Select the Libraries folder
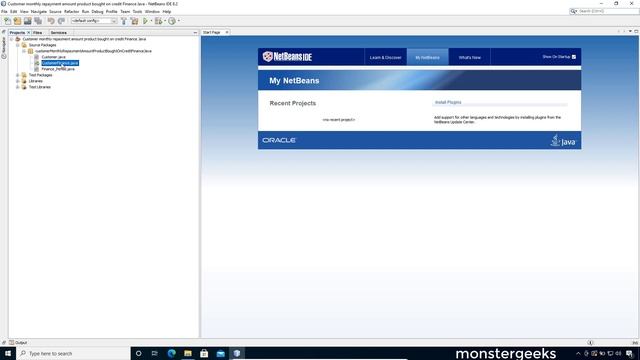 pos(36,81)
